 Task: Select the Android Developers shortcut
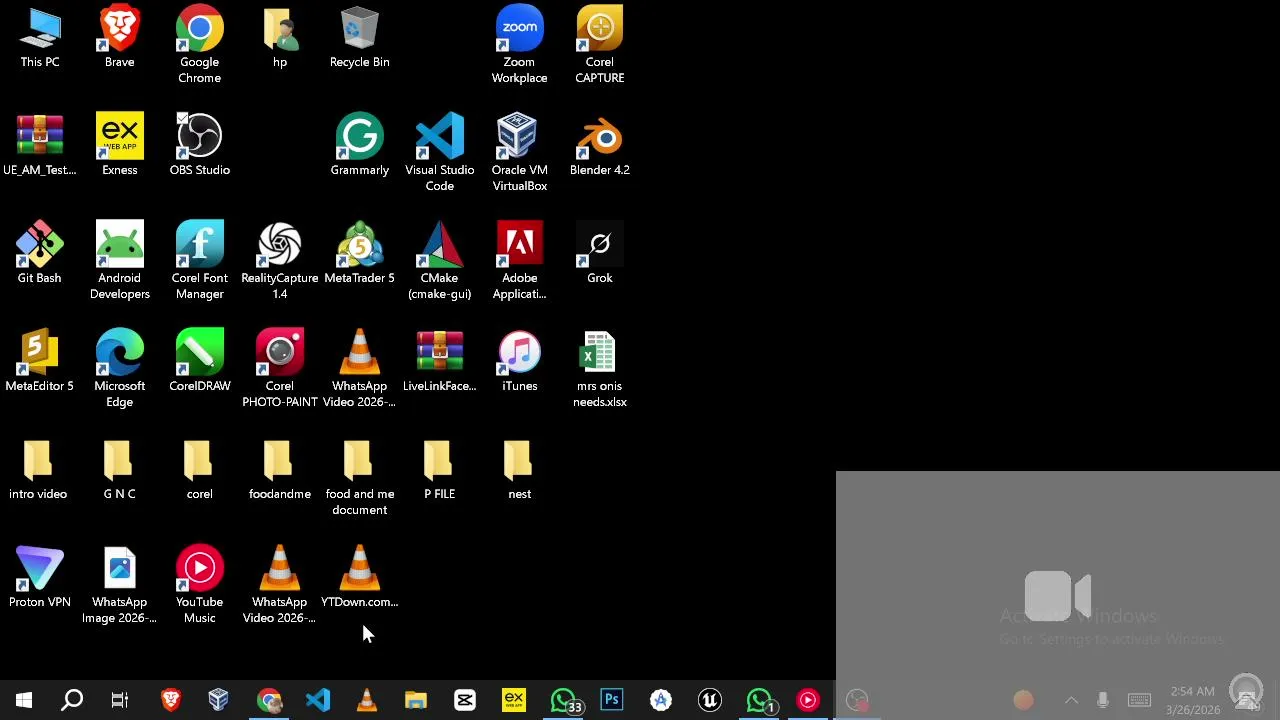pos(120,261)
